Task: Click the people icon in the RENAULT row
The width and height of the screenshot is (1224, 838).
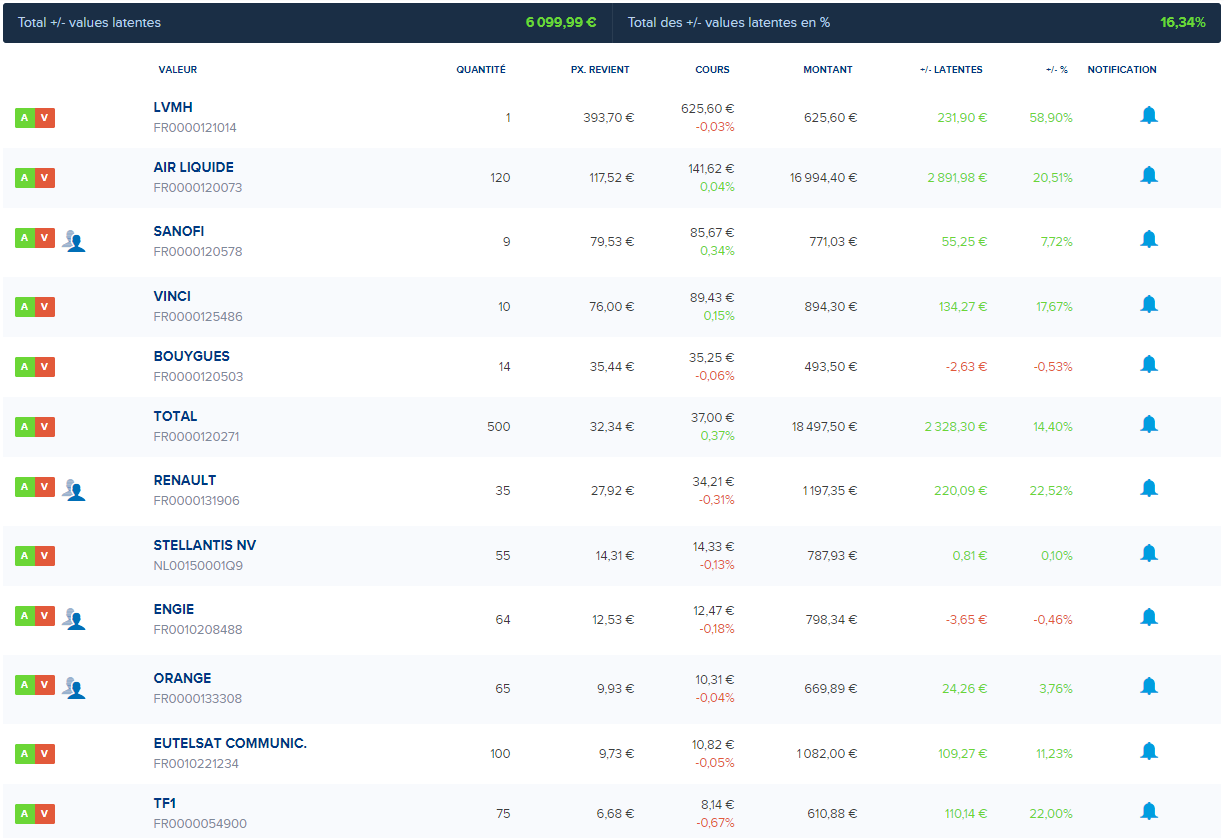Action: tap(74, 489)
